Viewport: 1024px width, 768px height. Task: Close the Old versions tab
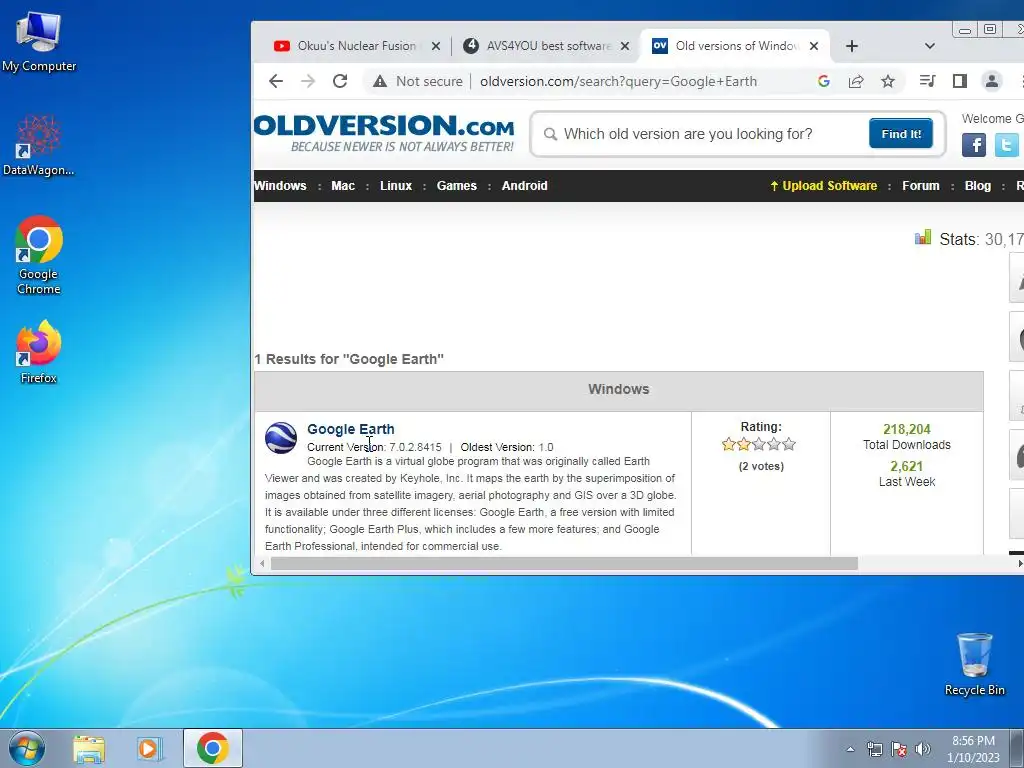coord(814,46)
